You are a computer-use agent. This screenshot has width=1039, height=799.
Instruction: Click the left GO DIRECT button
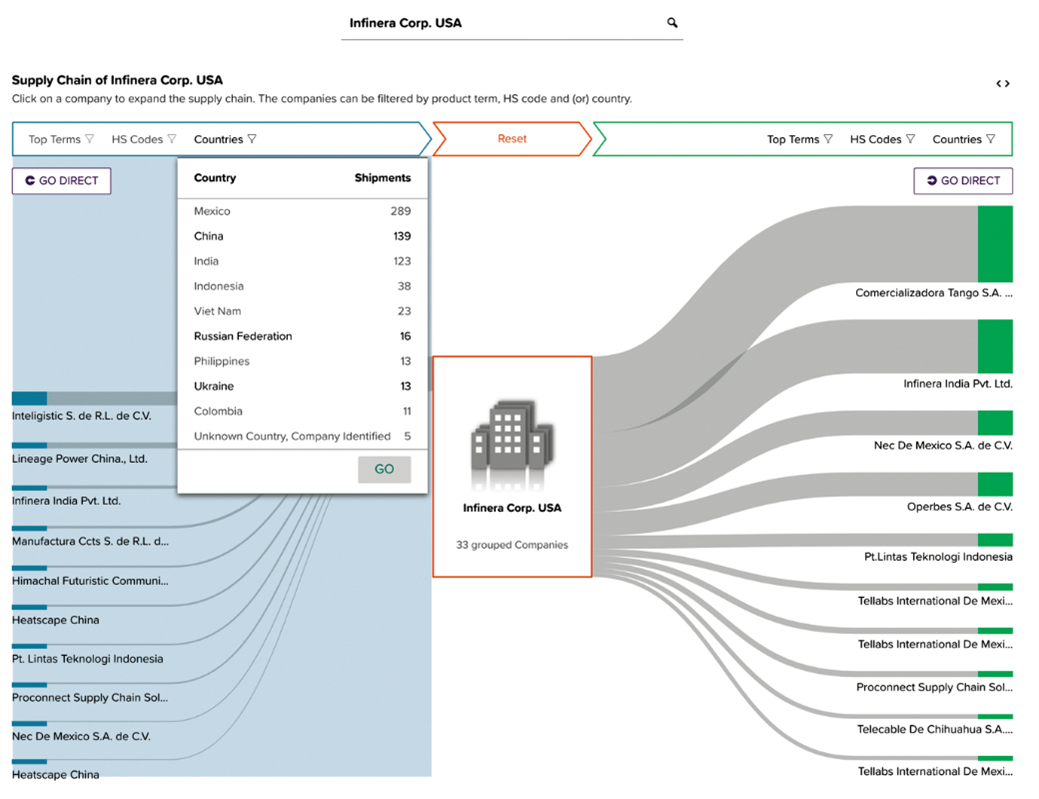[61, 181]
